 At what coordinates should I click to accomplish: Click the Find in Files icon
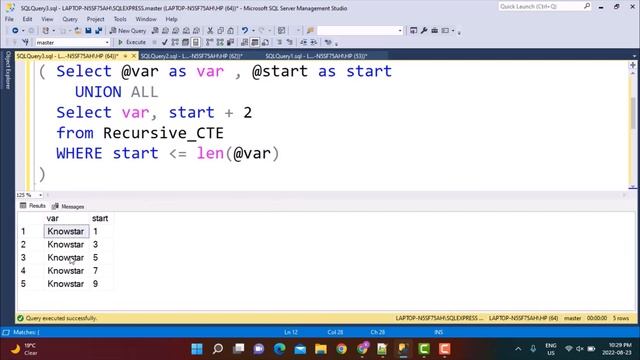(x=310, y=31)
